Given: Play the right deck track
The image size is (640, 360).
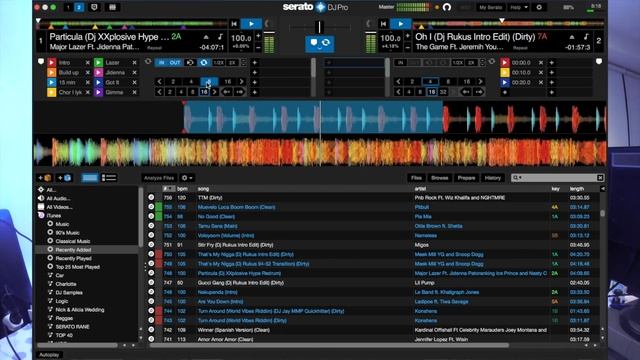Looking at the screenshot, I should (400, 24).
